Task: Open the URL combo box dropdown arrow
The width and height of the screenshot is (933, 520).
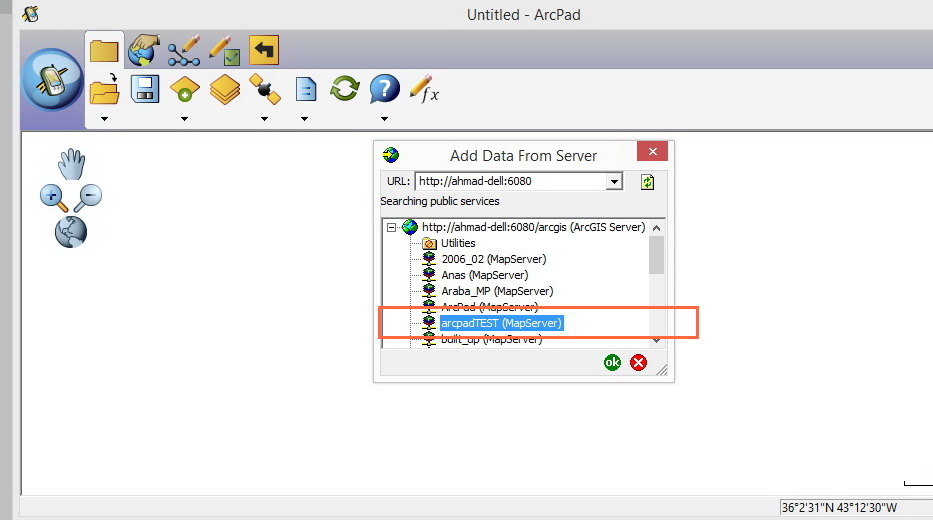Action: [614, 181]
